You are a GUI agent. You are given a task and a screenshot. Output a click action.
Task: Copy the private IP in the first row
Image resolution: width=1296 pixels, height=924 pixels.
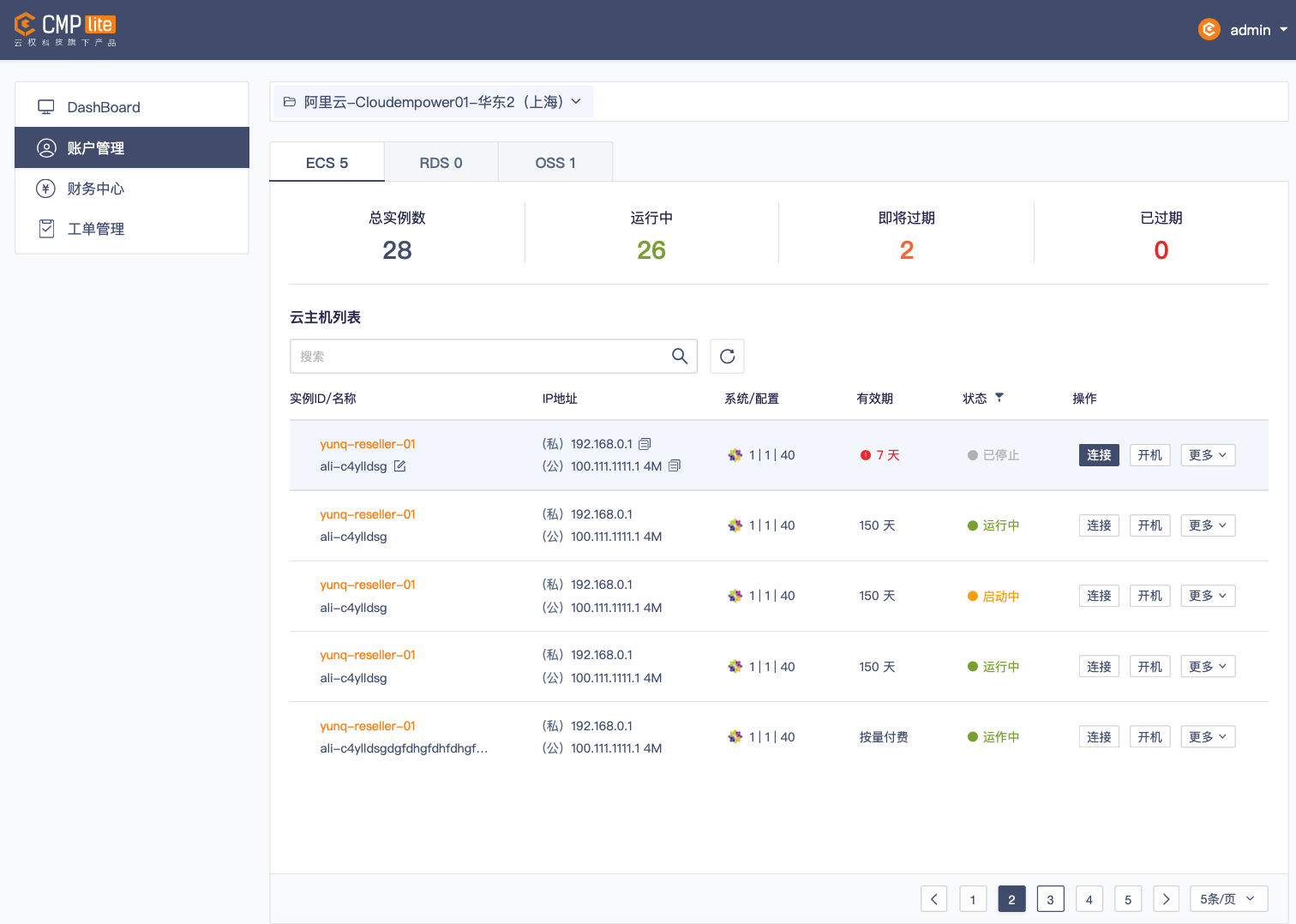point(645,444)
